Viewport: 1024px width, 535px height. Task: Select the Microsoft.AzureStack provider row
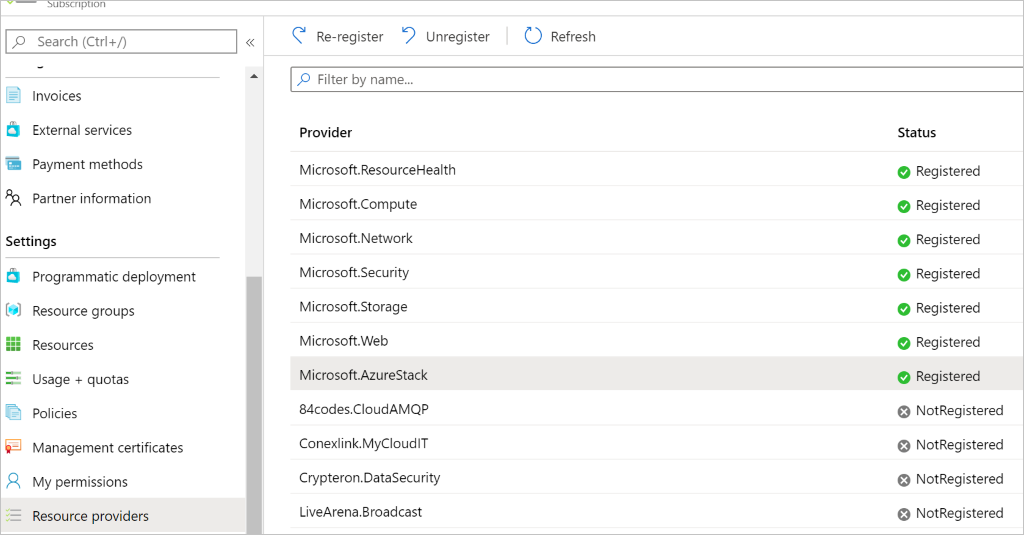656,375
